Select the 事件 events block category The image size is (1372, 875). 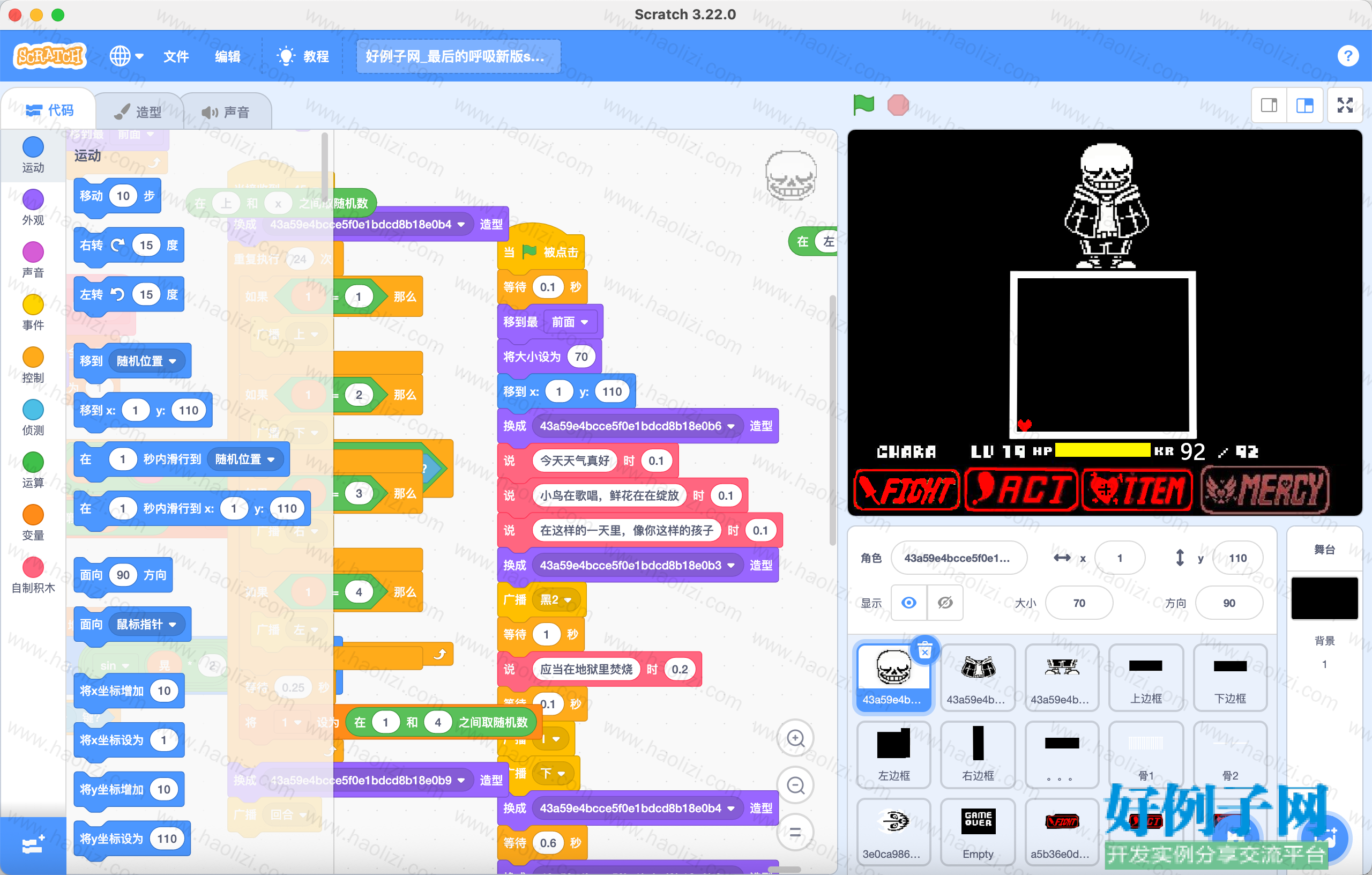(33, 313)
